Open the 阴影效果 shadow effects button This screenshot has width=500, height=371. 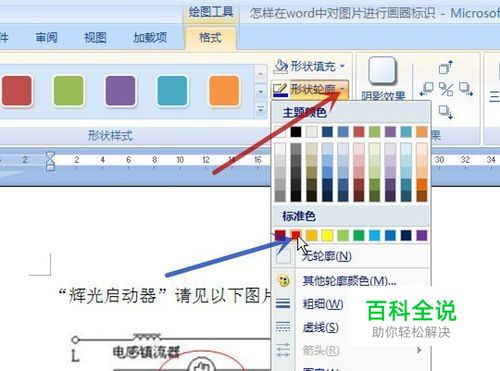pyautogui.click(x=383, y=79)
